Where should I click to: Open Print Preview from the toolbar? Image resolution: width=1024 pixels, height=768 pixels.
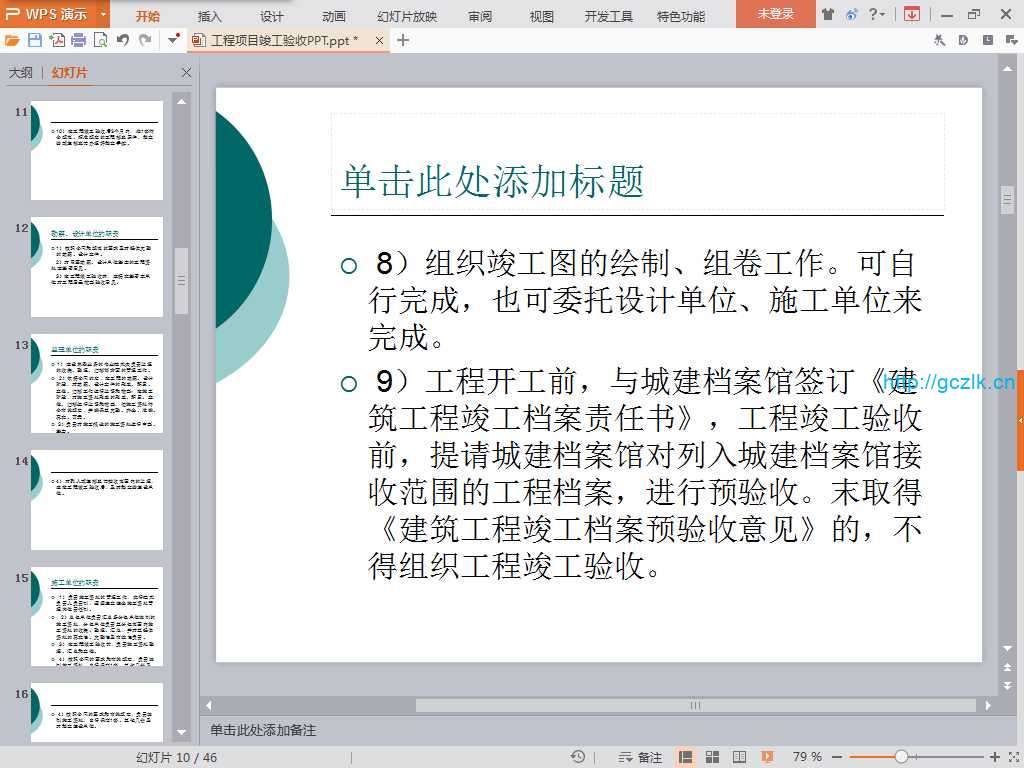click(100, 40)
